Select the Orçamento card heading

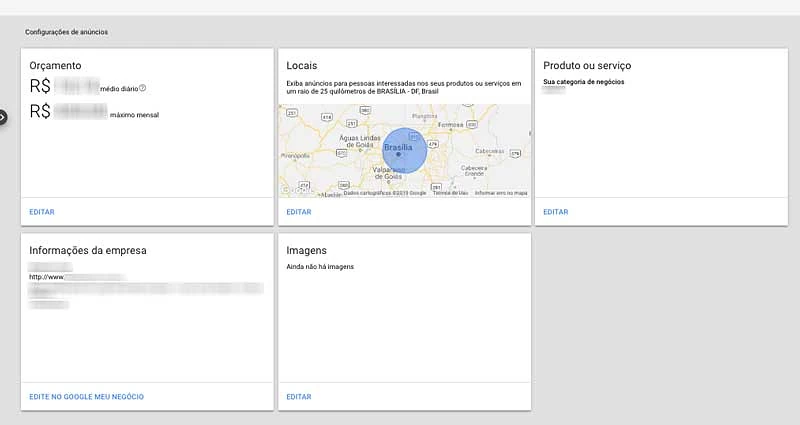[55, 65]
